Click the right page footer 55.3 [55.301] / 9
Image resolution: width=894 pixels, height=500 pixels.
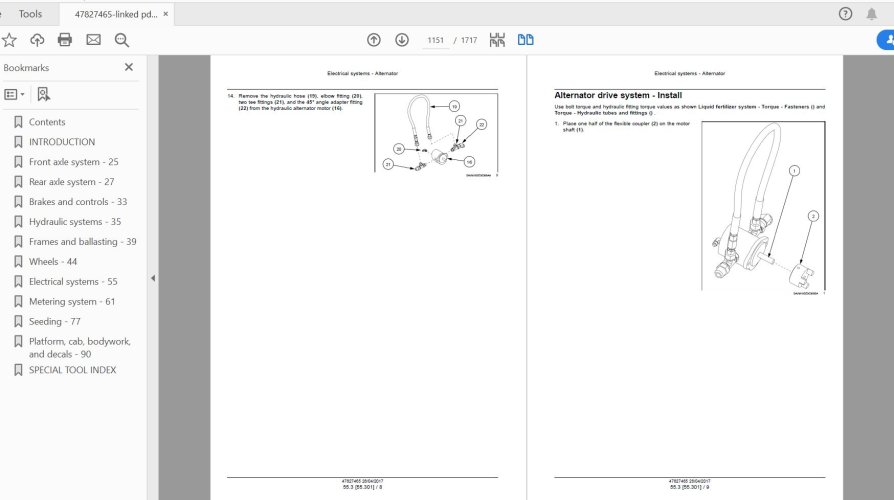pyautogui.click(x=690, y=487)
